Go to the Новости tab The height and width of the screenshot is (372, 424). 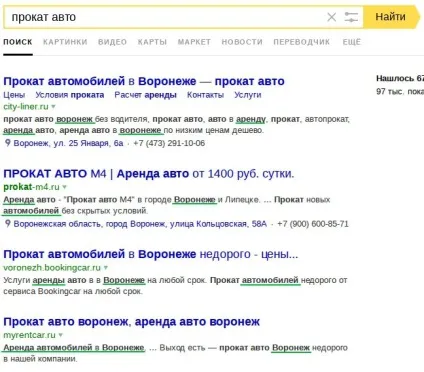tap(242, 42)
